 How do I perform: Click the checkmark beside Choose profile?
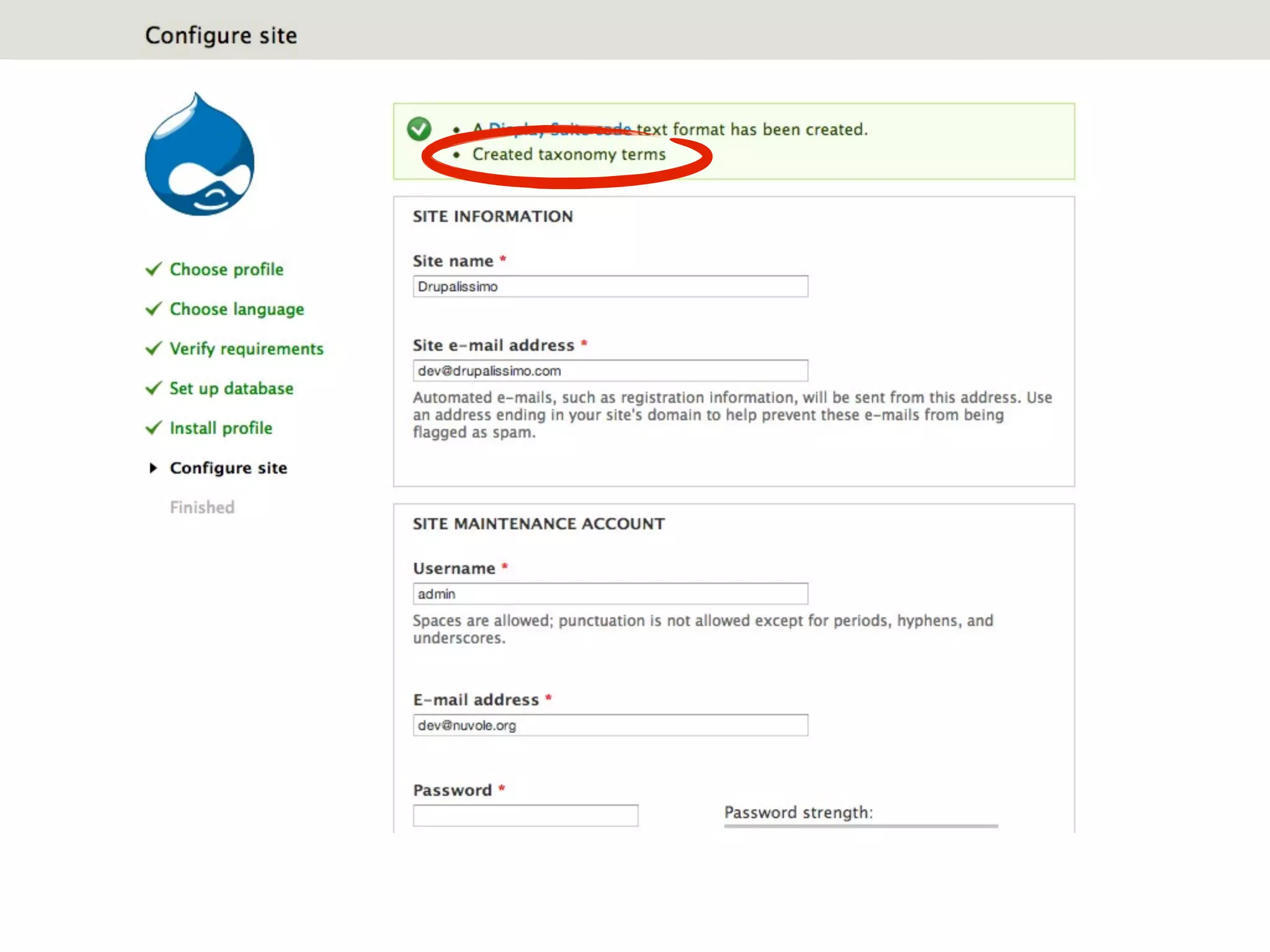click(153, 270)
